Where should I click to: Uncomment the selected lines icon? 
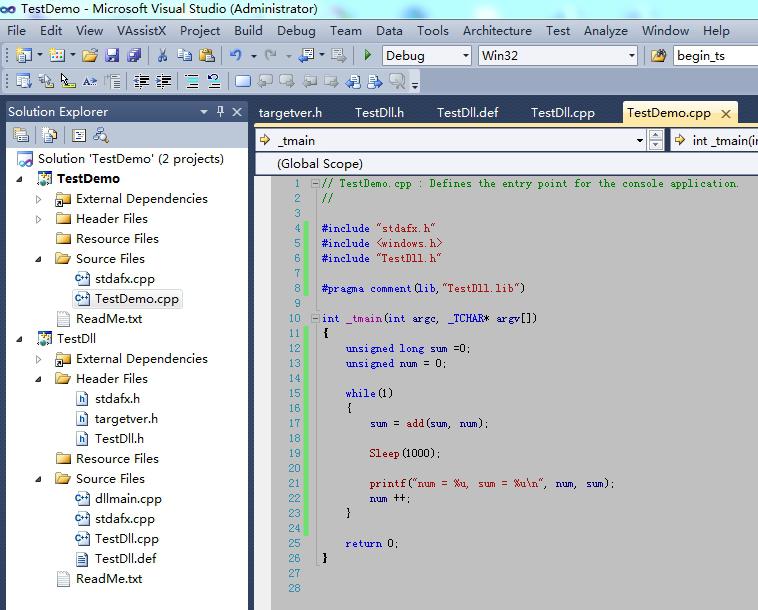[214, 82]
